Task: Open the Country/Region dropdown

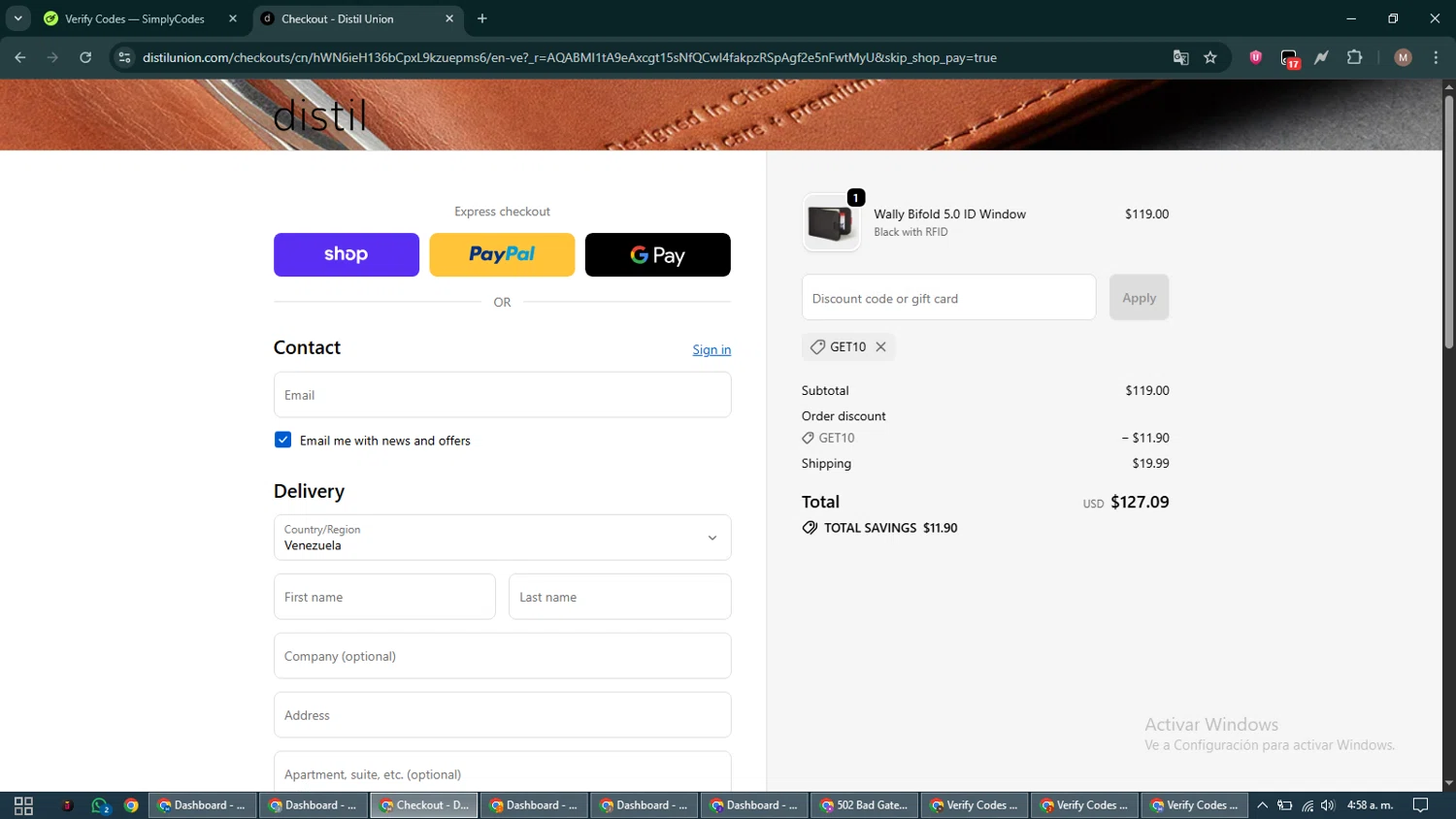Action: tap(502, 538)
